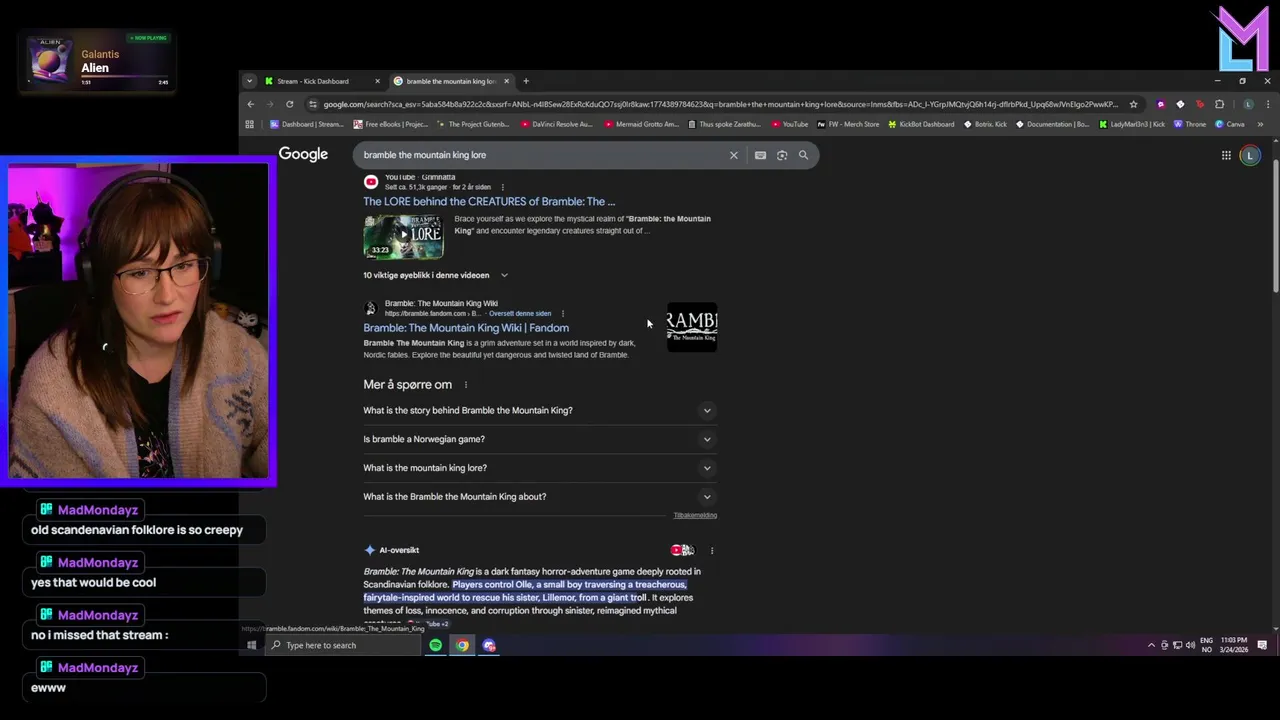Open the YouTube bookmark in bookmarks bar
The height and width of the screenshot is (720, 1280).
pyautogui.click(x=789, y=124)
